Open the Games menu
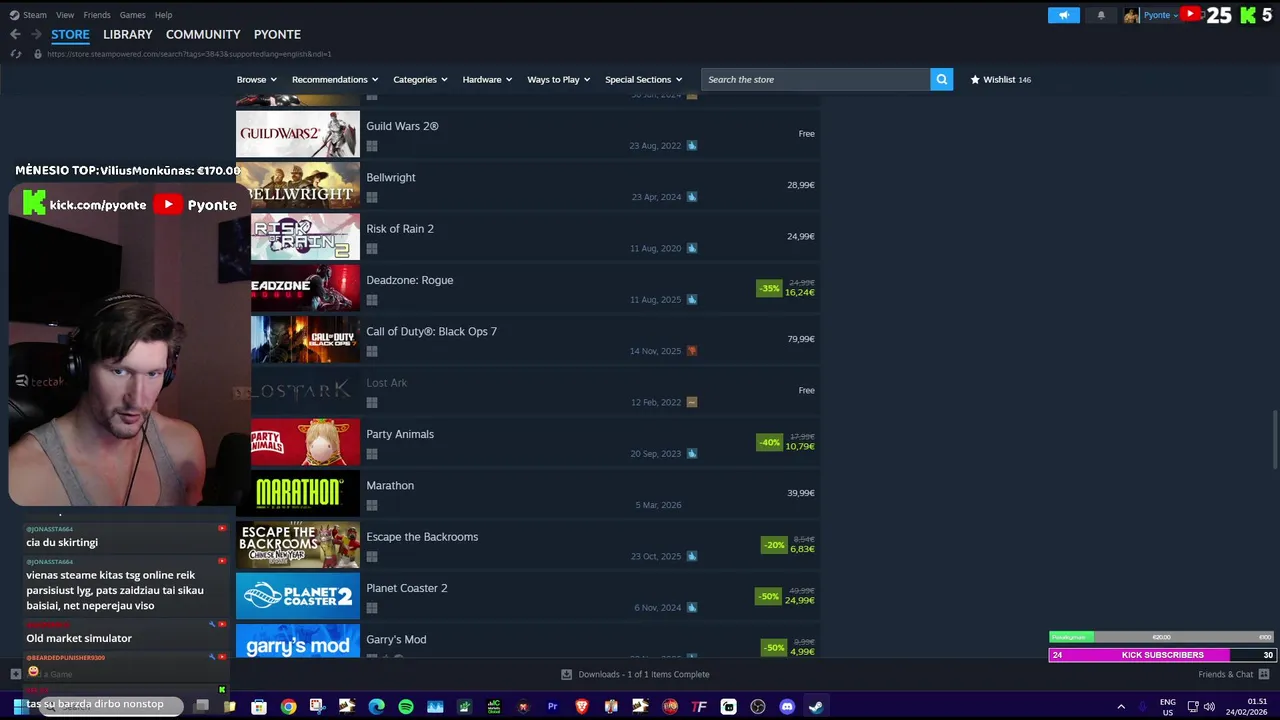This screenshot has height=720, width=1280. [x=132, y=15]
